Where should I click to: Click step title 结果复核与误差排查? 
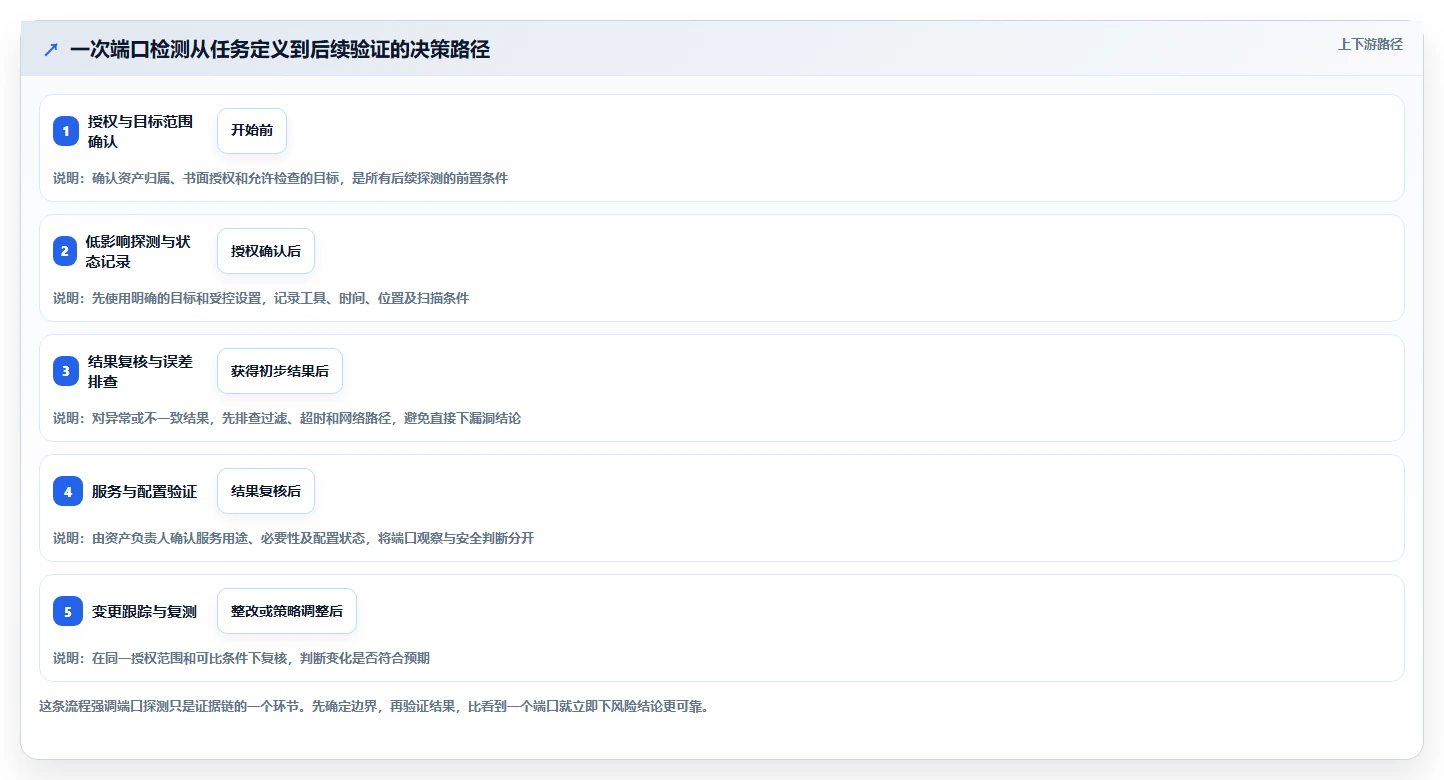(140, 371)
